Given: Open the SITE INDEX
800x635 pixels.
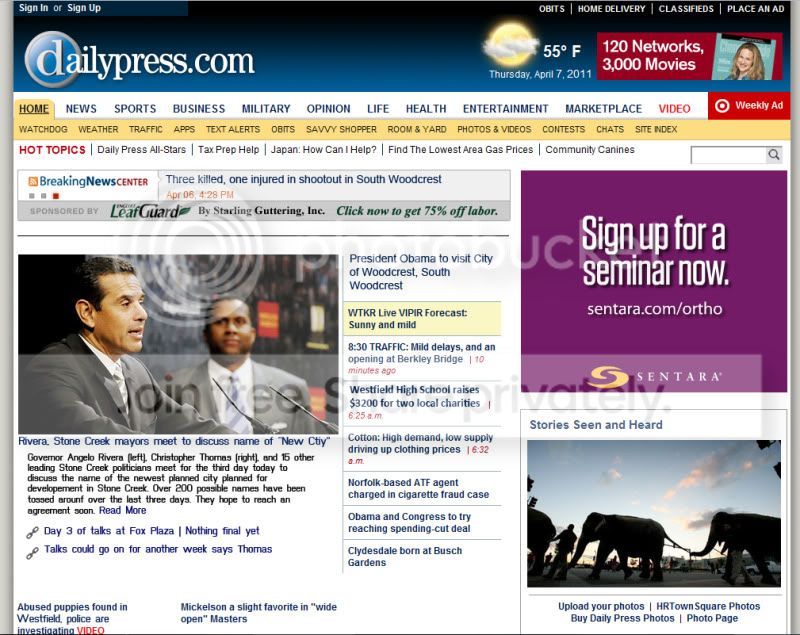Looking at the screenshot, I should click(656, 130).
